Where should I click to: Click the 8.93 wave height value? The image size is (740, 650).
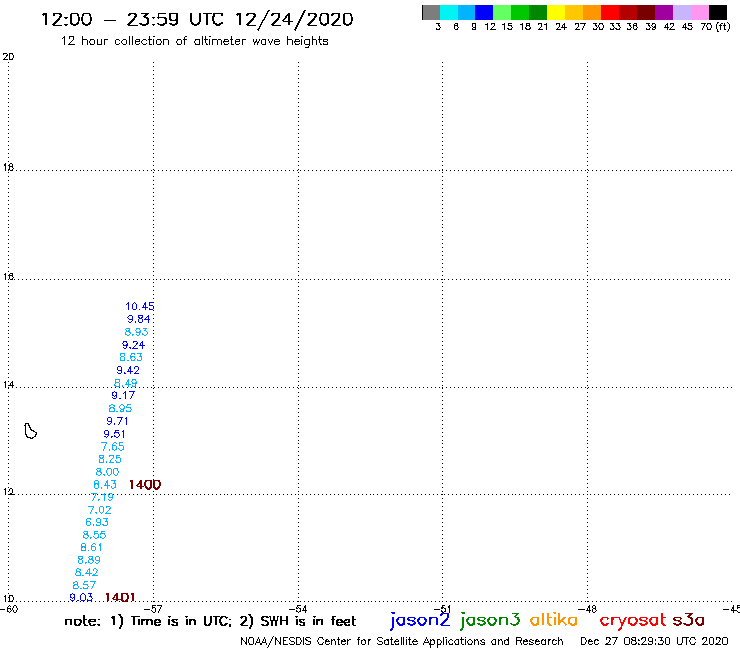coord(136,332)
